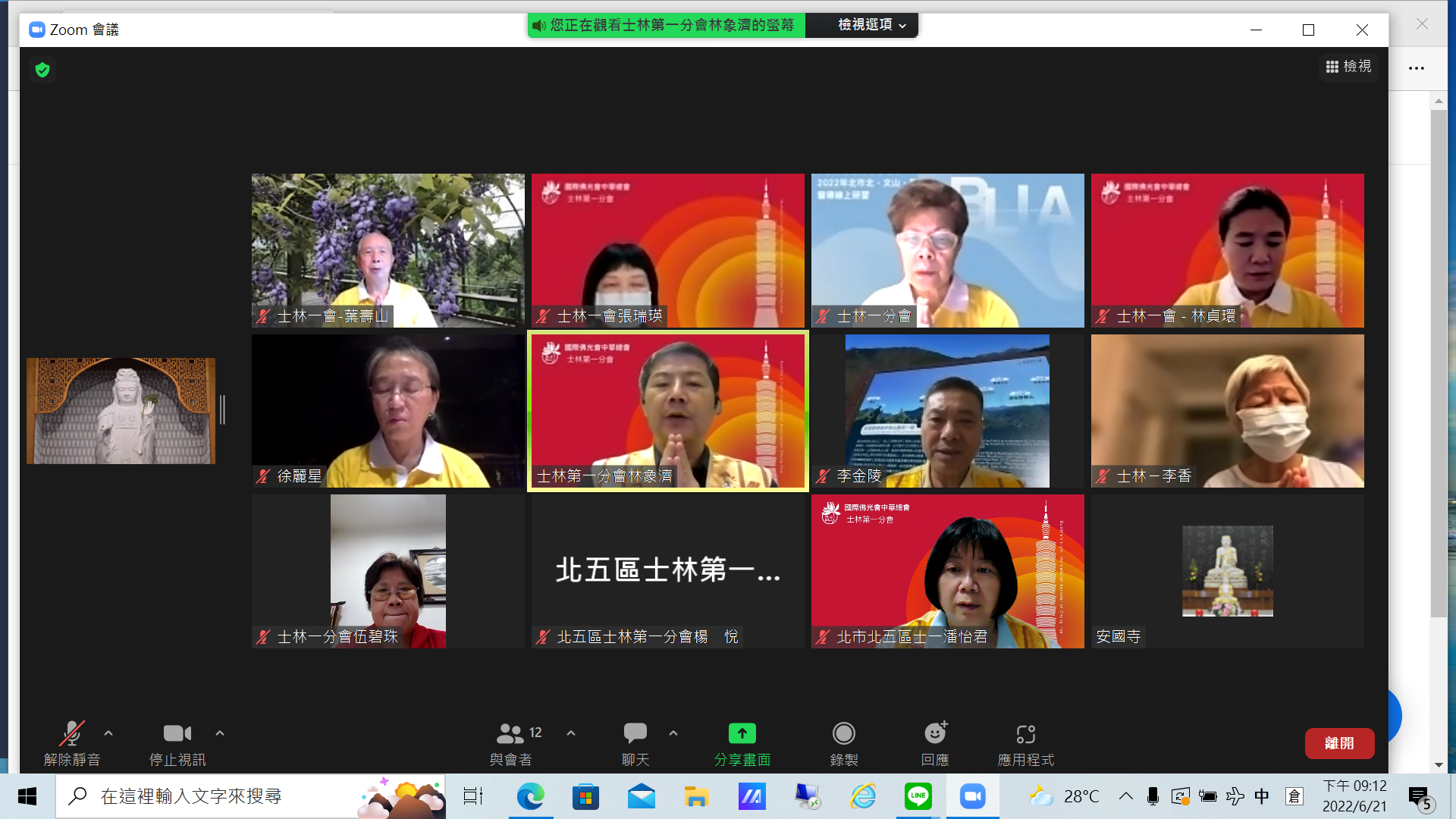Open the three-dot more options icon

pos(1416,68)
